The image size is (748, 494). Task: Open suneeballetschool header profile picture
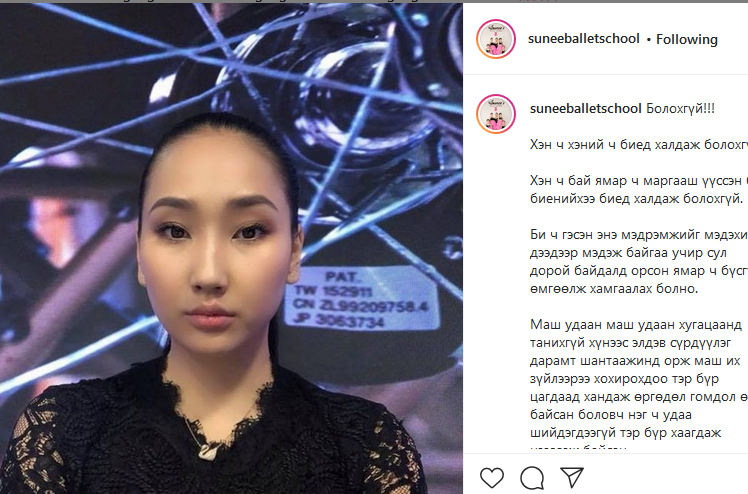pos(496,39)
